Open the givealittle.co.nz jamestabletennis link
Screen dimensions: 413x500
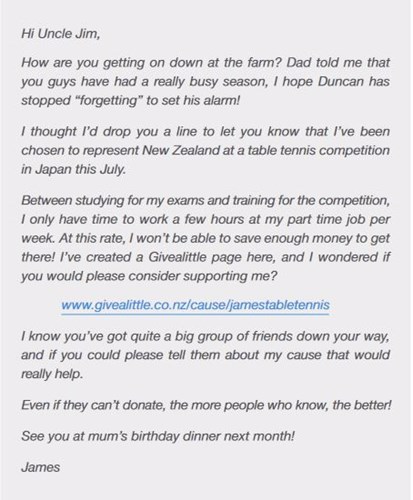196,305
